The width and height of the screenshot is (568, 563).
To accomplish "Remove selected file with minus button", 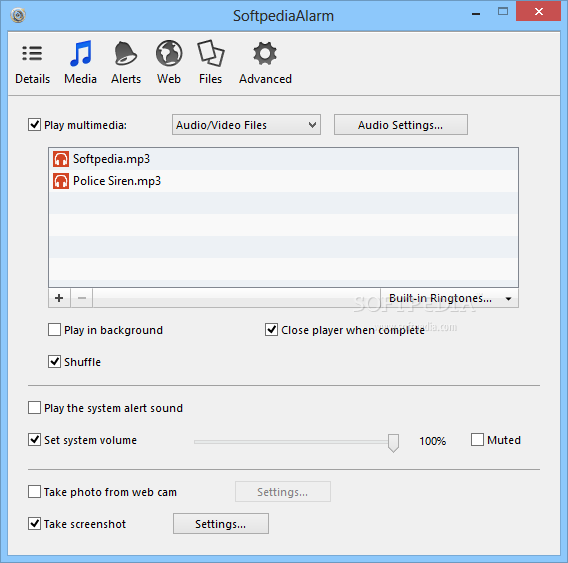I will coord(82,298).
